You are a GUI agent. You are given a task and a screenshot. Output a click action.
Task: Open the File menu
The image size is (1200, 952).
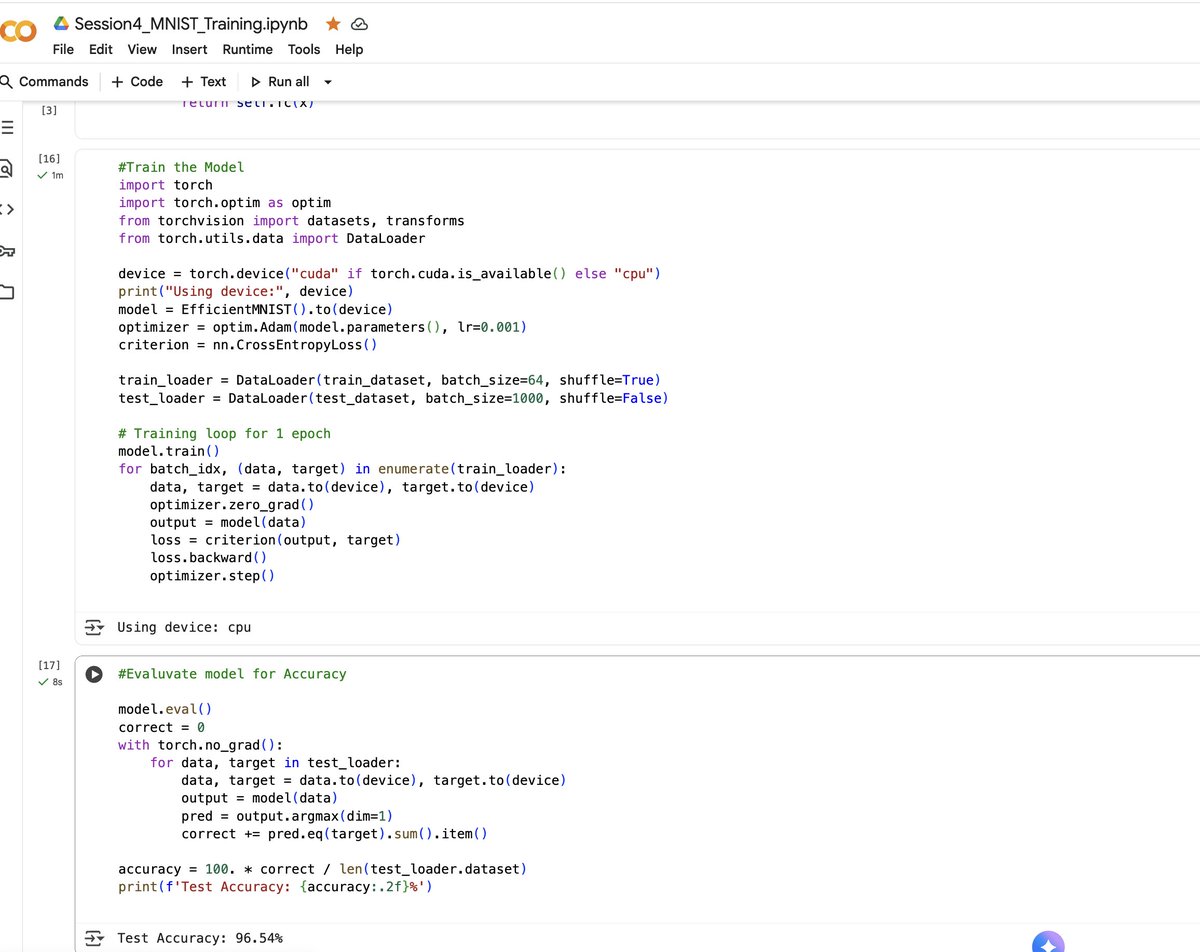63,49
